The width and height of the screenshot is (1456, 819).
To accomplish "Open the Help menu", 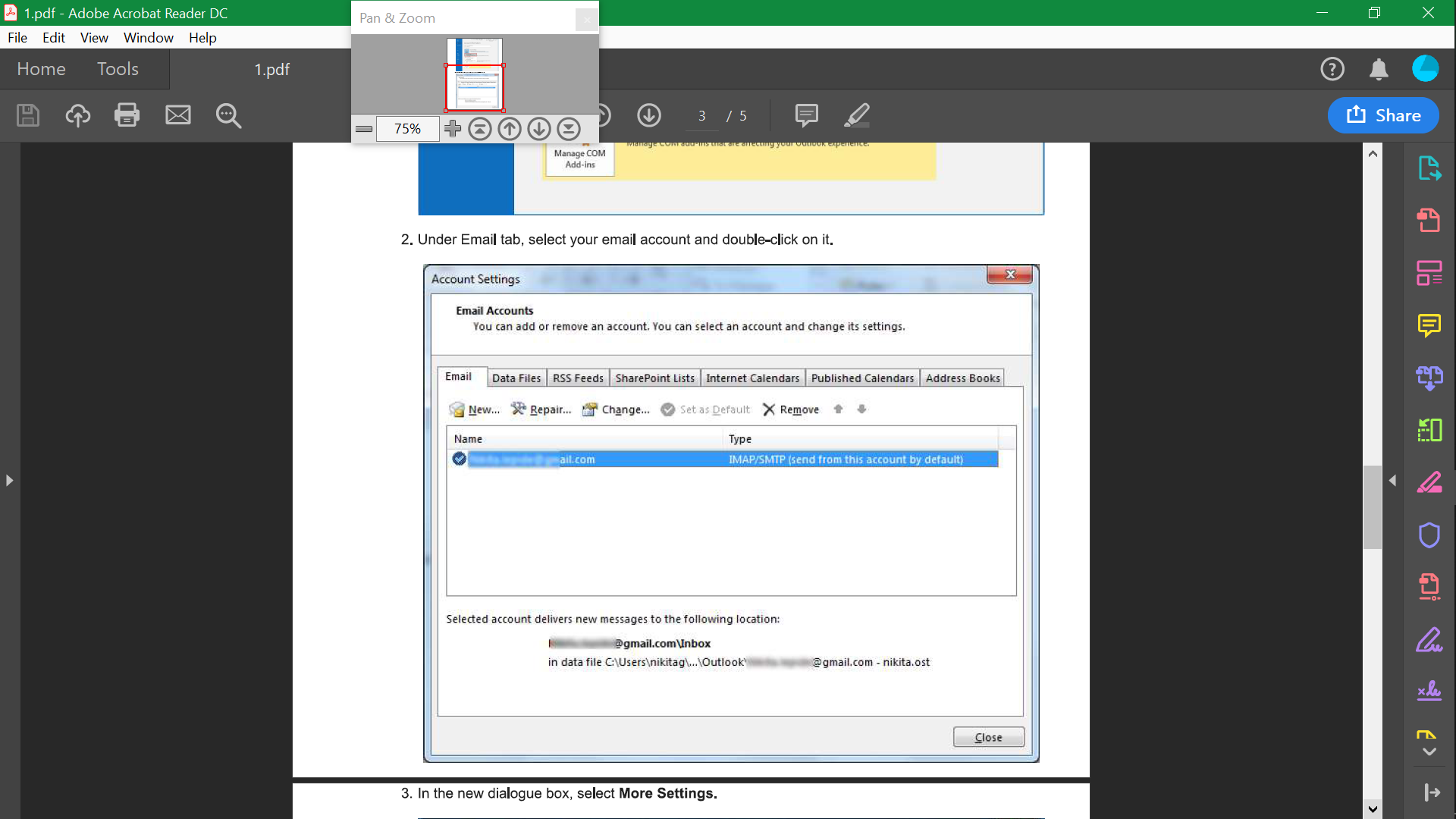I will (202, 37).
